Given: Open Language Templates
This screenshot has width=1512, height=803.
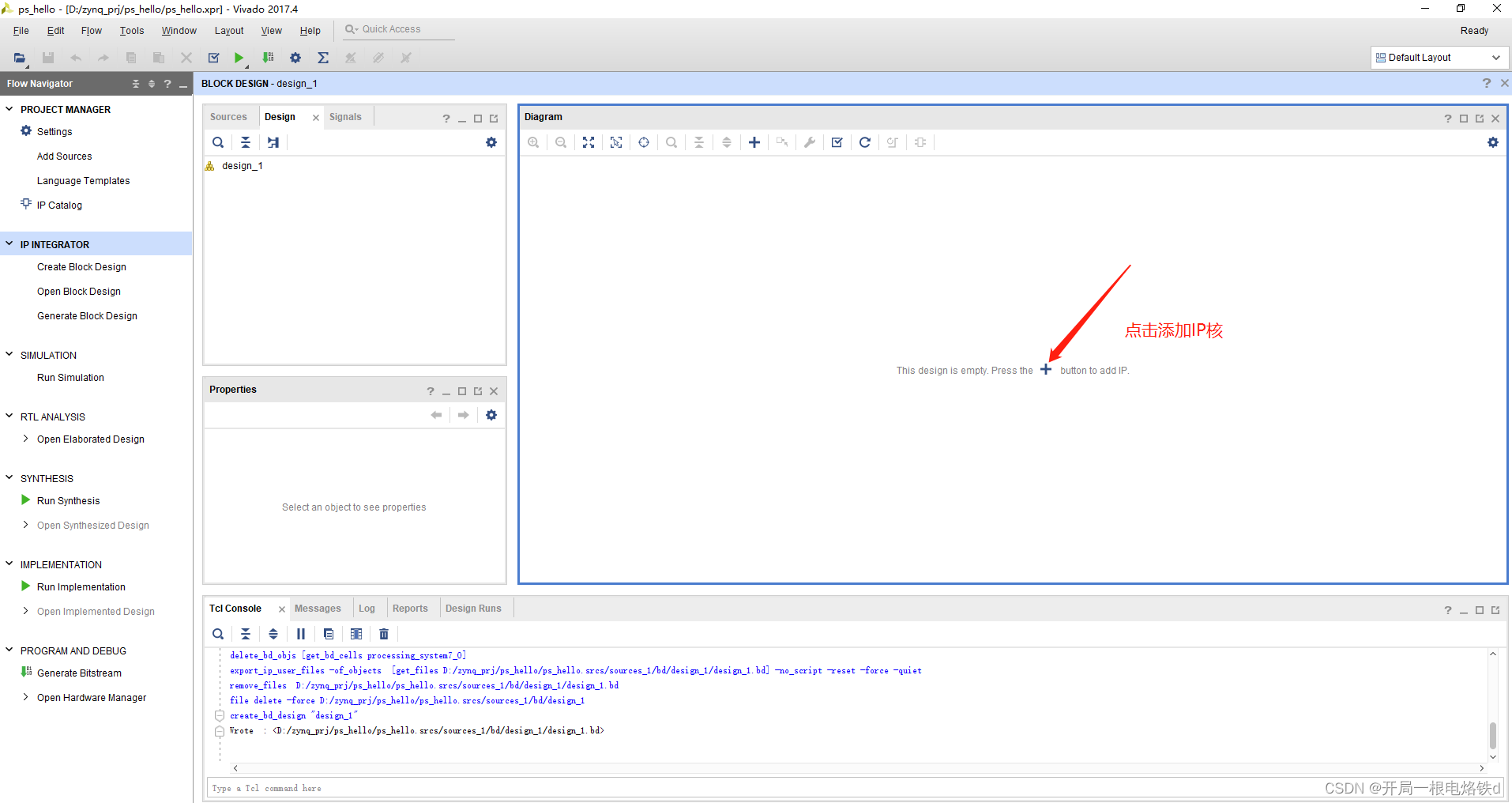Looking at the screenshot, I should [83, 181].
